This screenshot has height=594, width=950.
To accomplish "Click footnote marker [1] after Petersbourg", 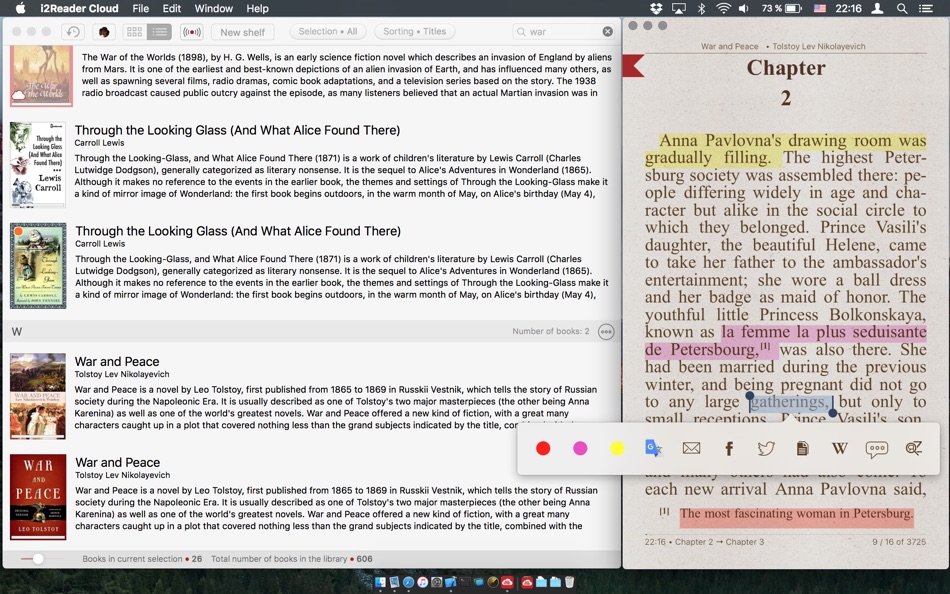I will [x=765, y=346].
